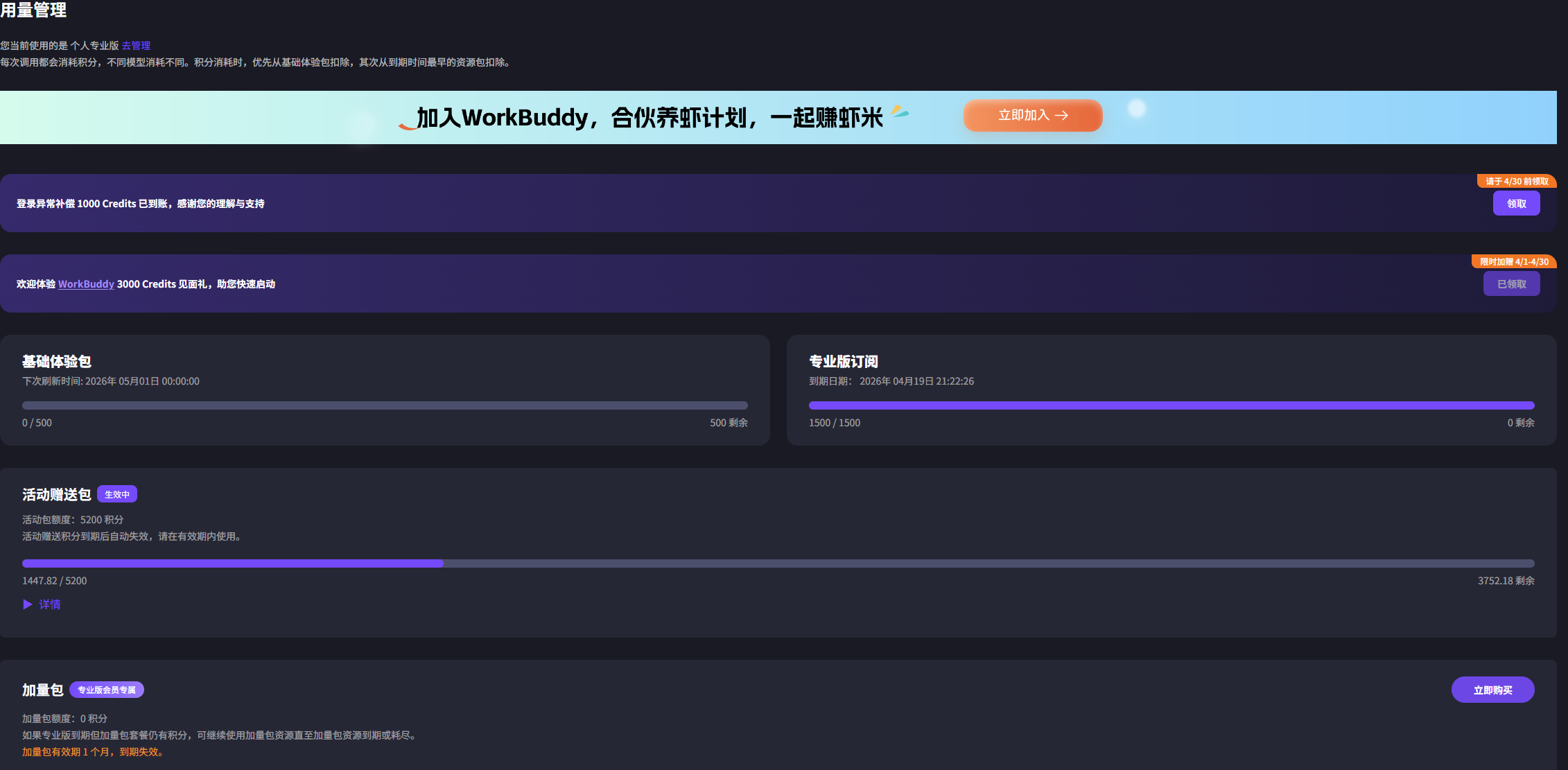
Task: Click the 到期日期 2026年 04月19日 text
Action: pyautogui.click(x=891, y=381)
